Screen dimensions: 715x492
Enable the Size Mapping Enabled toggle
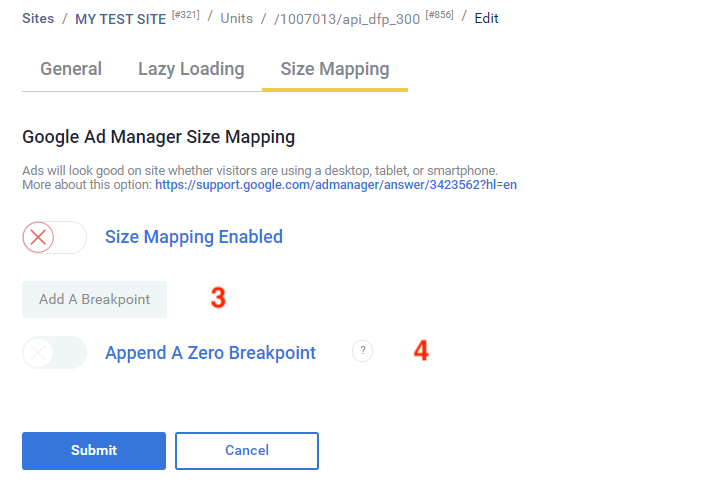coord(54,237)
